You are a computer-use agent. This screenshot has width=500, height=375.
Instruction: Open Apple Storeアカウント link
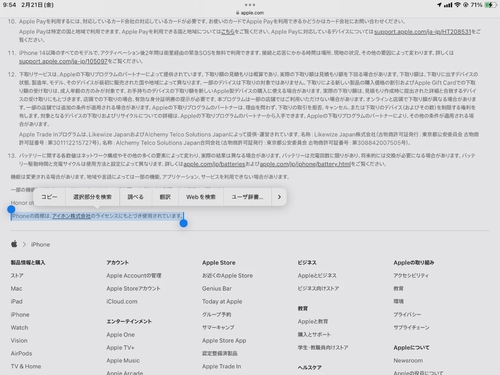coord(133,289)
